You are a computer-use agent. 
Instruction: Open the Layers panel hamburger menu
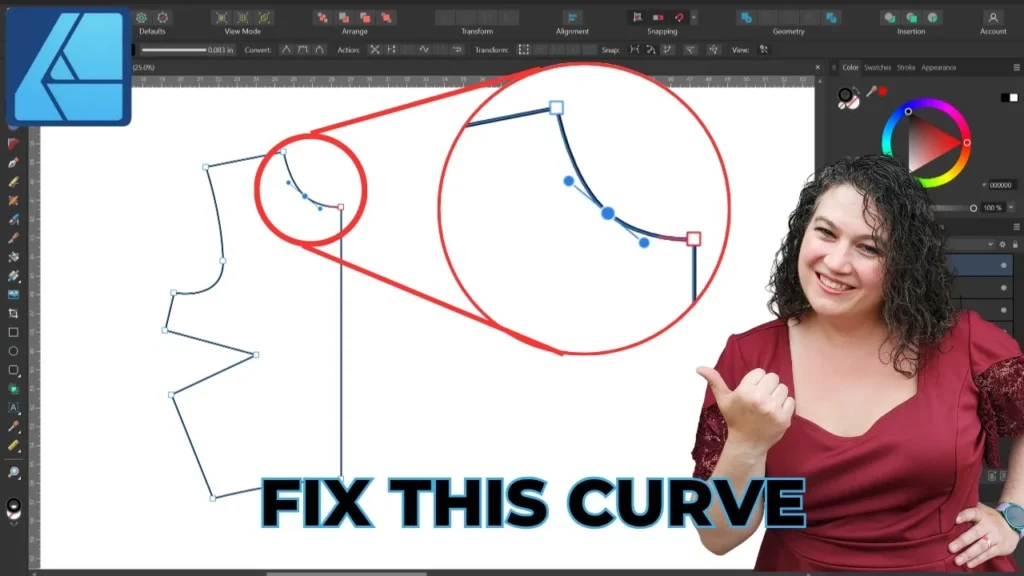coord(1017,227)
